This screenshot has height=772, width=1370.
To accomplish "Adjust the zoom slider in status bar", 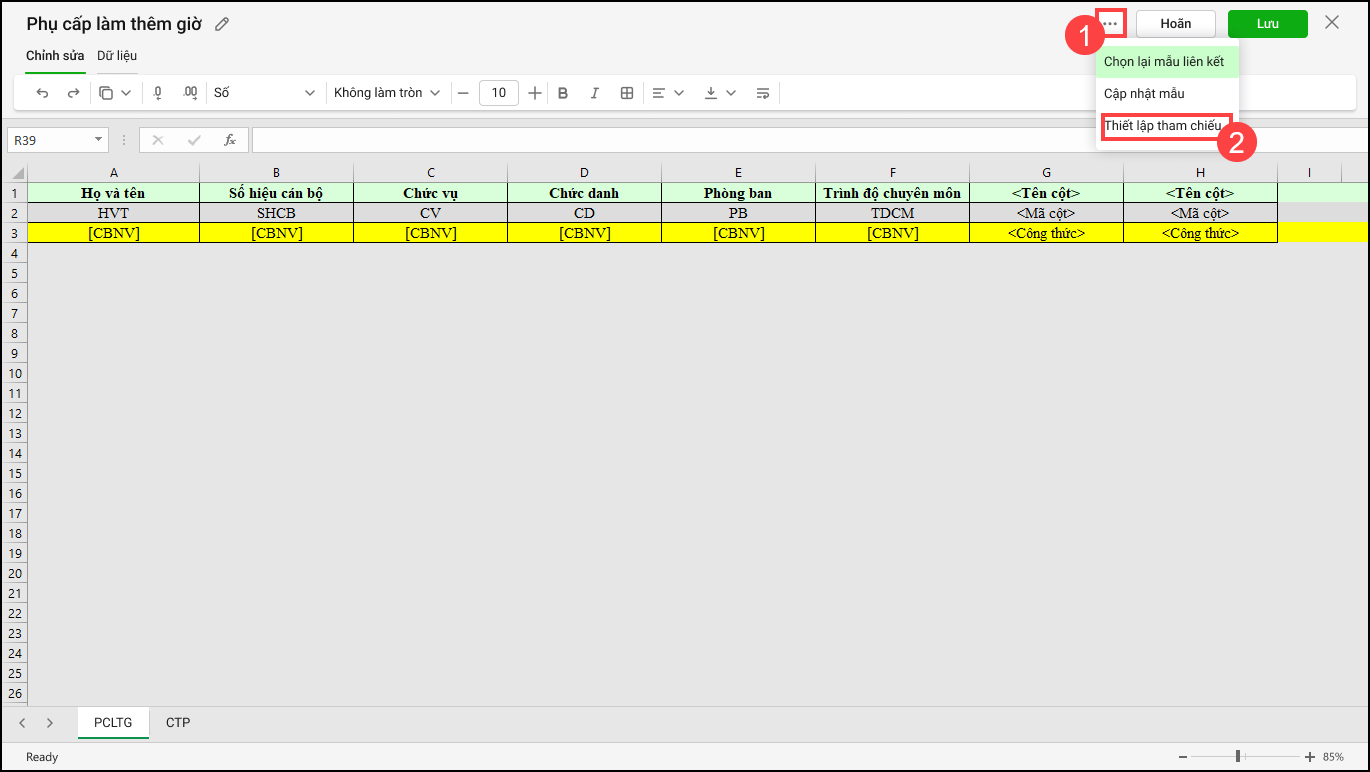I will point(1238,757).
